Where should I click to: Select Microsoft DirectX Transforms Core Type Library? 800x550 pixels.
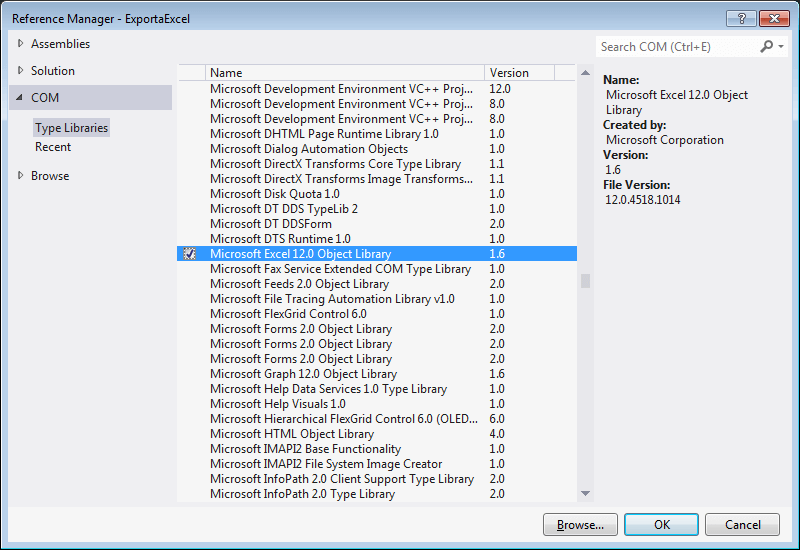(377, 164)
